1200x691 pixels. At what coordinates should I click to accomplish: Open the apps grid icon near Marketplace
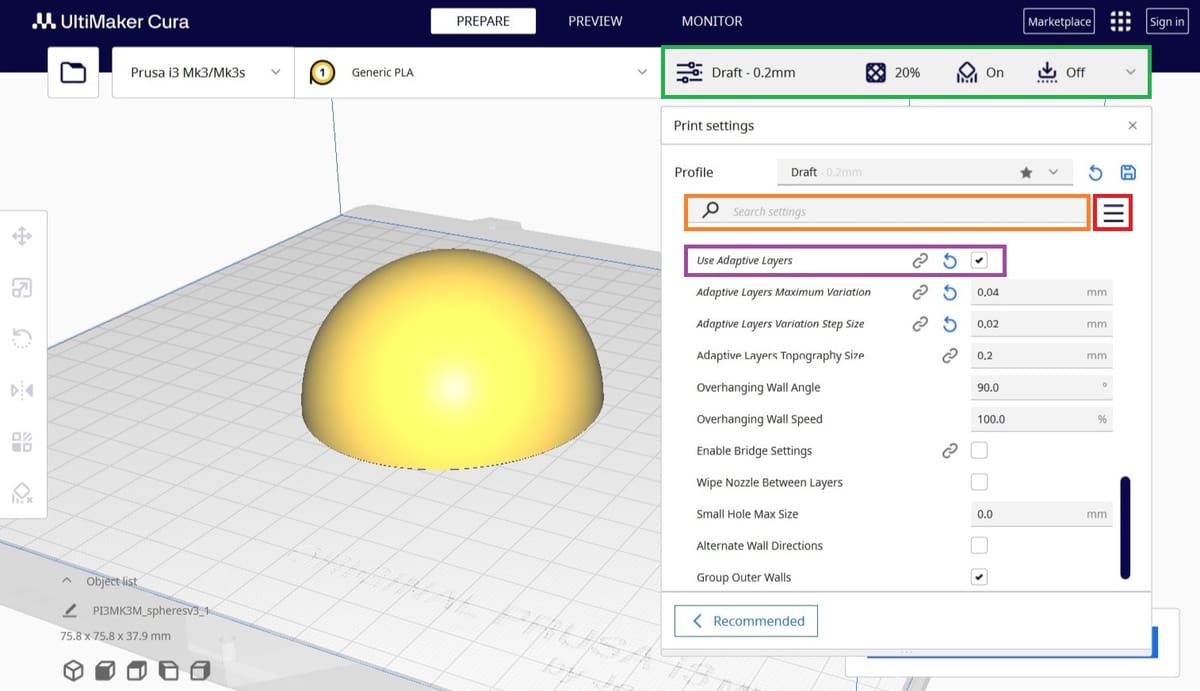pyautogui.click(x=1120, y=21)
